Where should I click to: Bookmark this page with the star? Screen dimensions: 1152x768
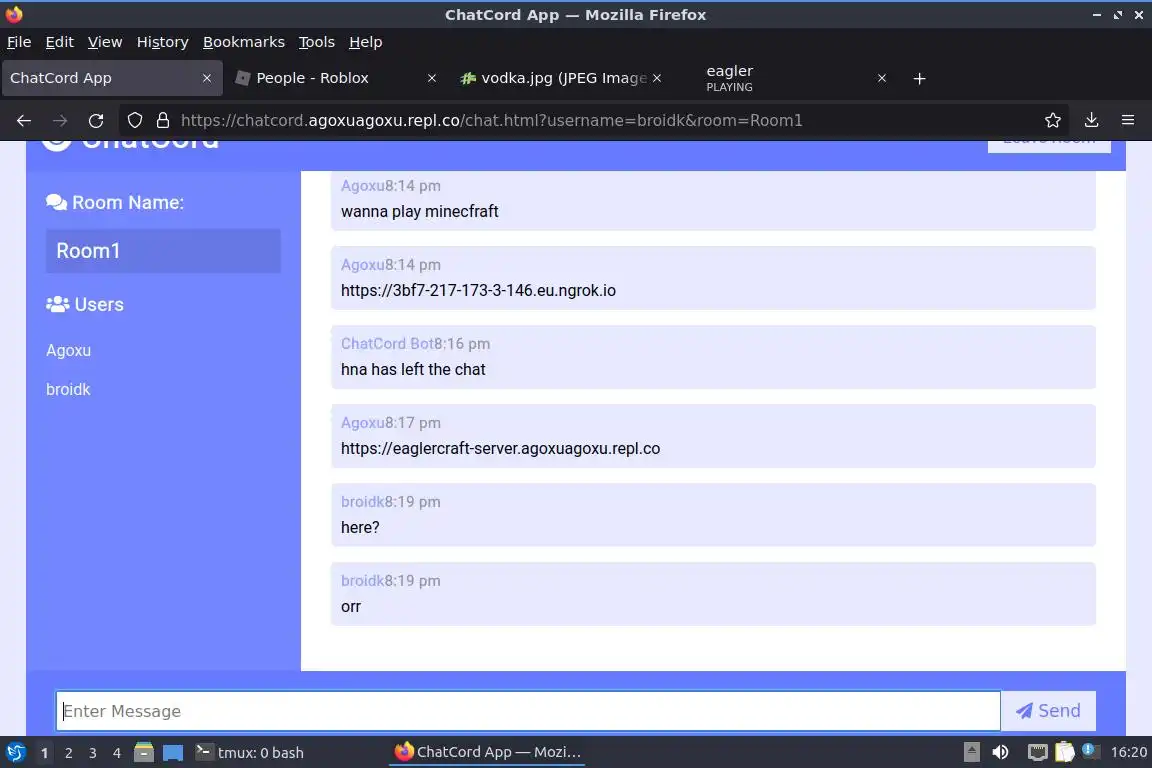pyautogui.click(x=1053, y=121)
